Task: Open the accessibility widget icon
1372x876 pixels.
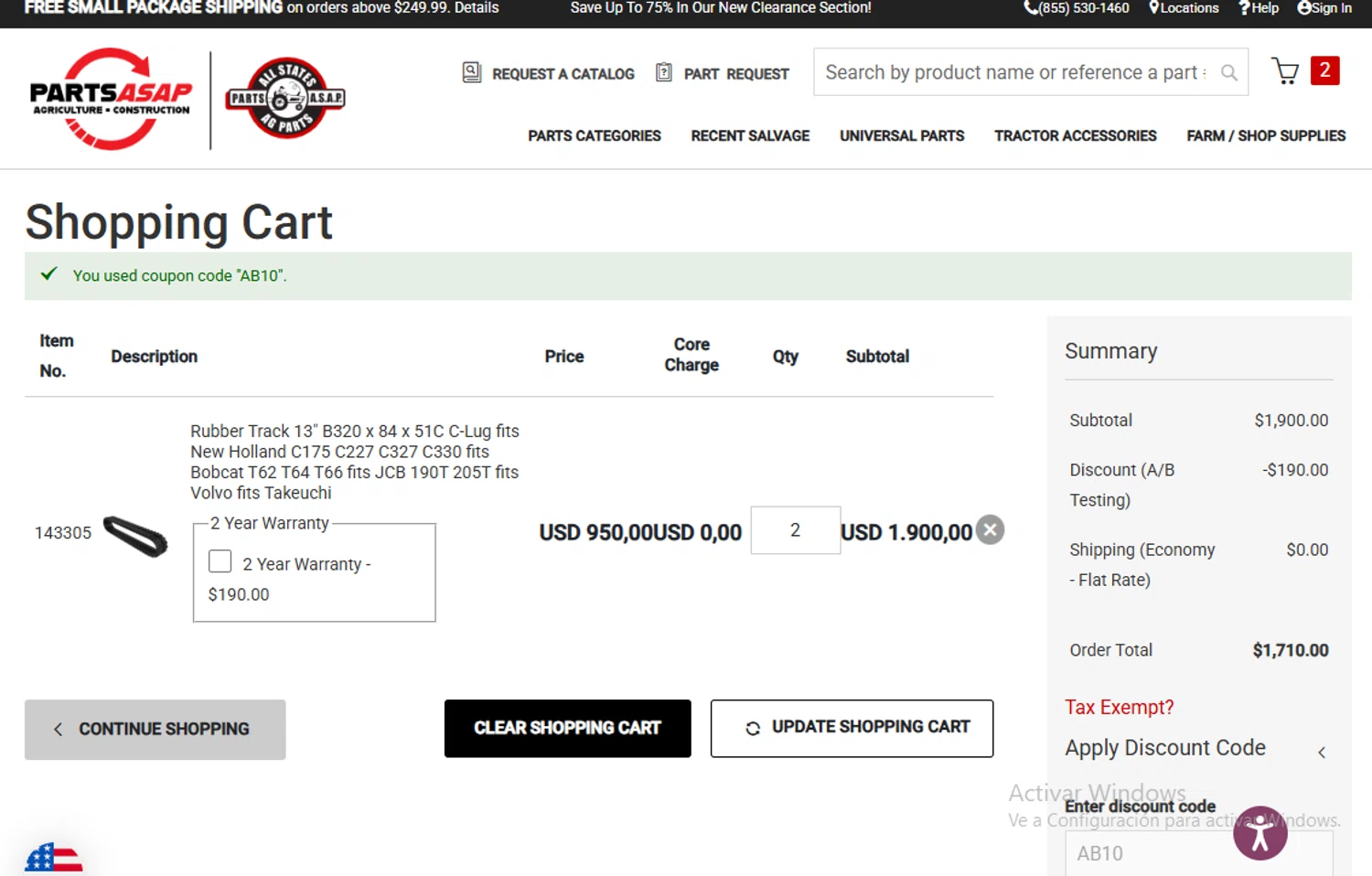Action: [1260, 833]
